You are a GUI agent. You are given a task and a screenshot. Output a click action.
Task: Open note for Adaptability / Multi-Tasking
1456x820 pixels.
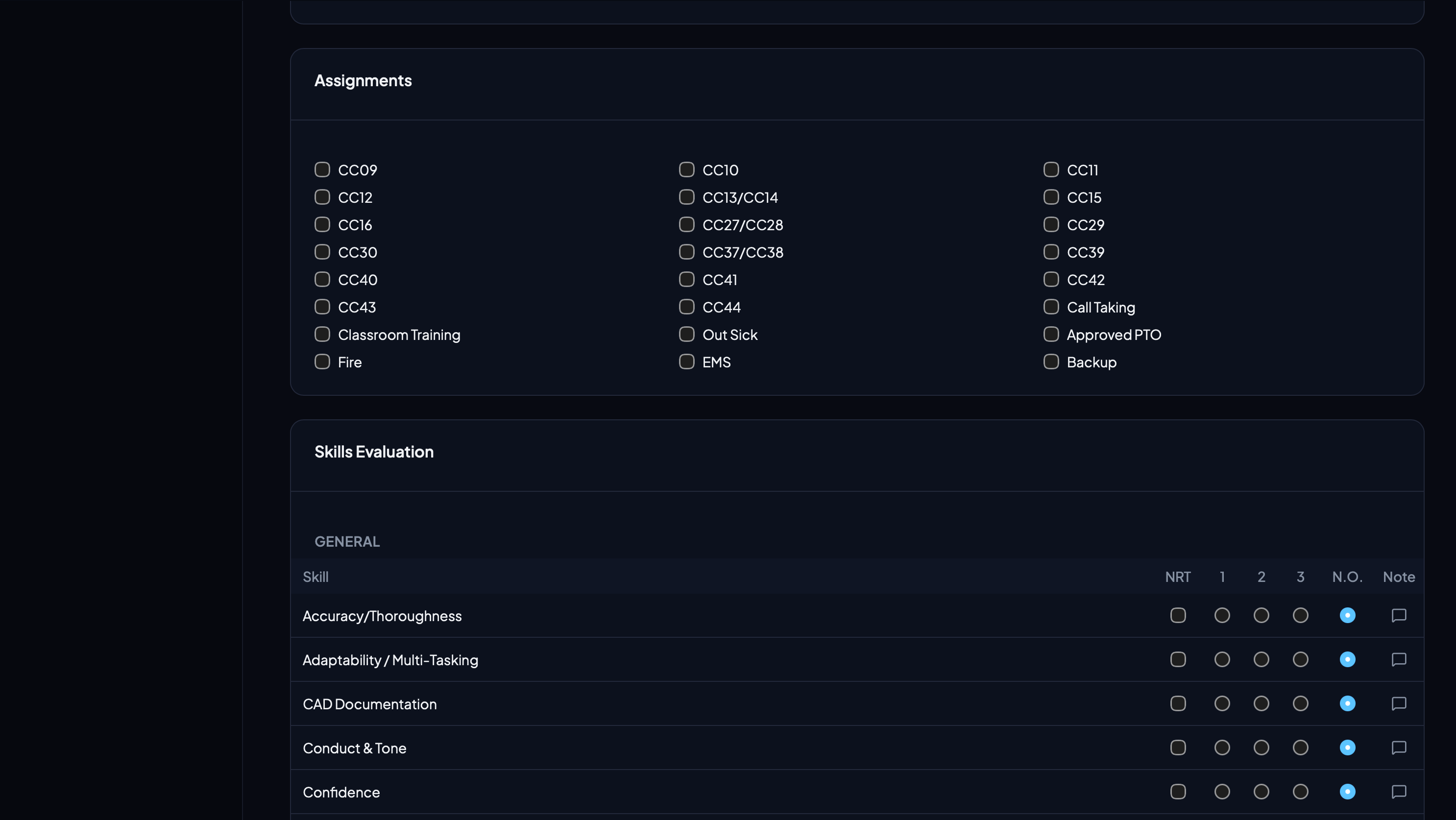[x=1398, y=659]
